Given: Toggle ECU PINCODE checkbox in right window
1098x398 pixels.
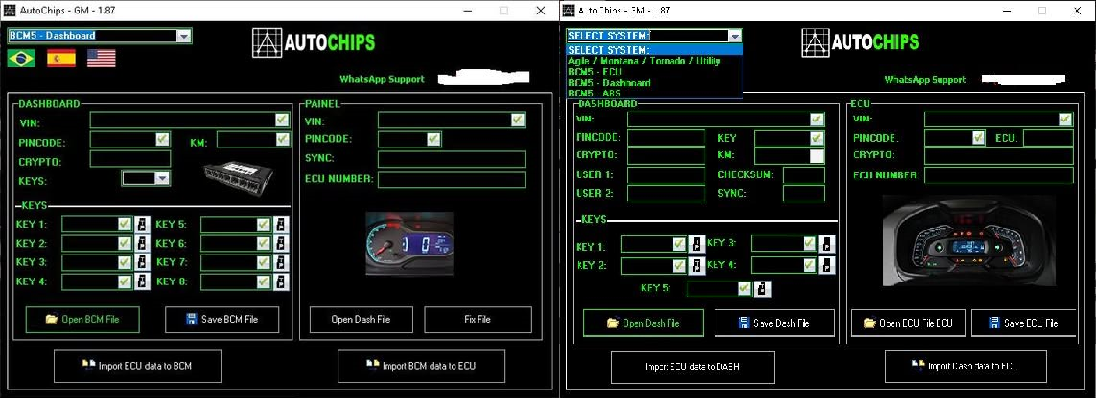Looking at the screenshot, I should pos(978,137).
